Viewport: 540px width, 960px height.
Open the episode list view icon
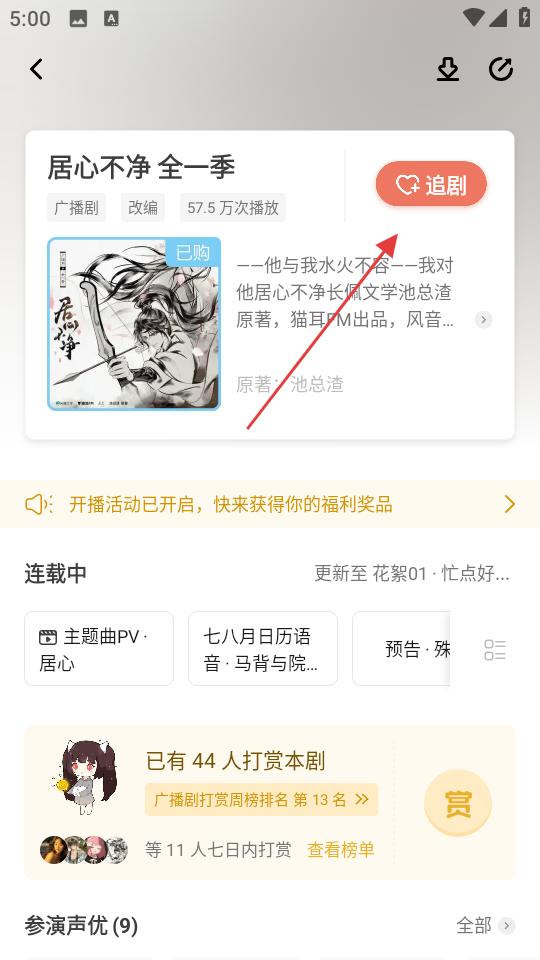[x=495, y=650]
